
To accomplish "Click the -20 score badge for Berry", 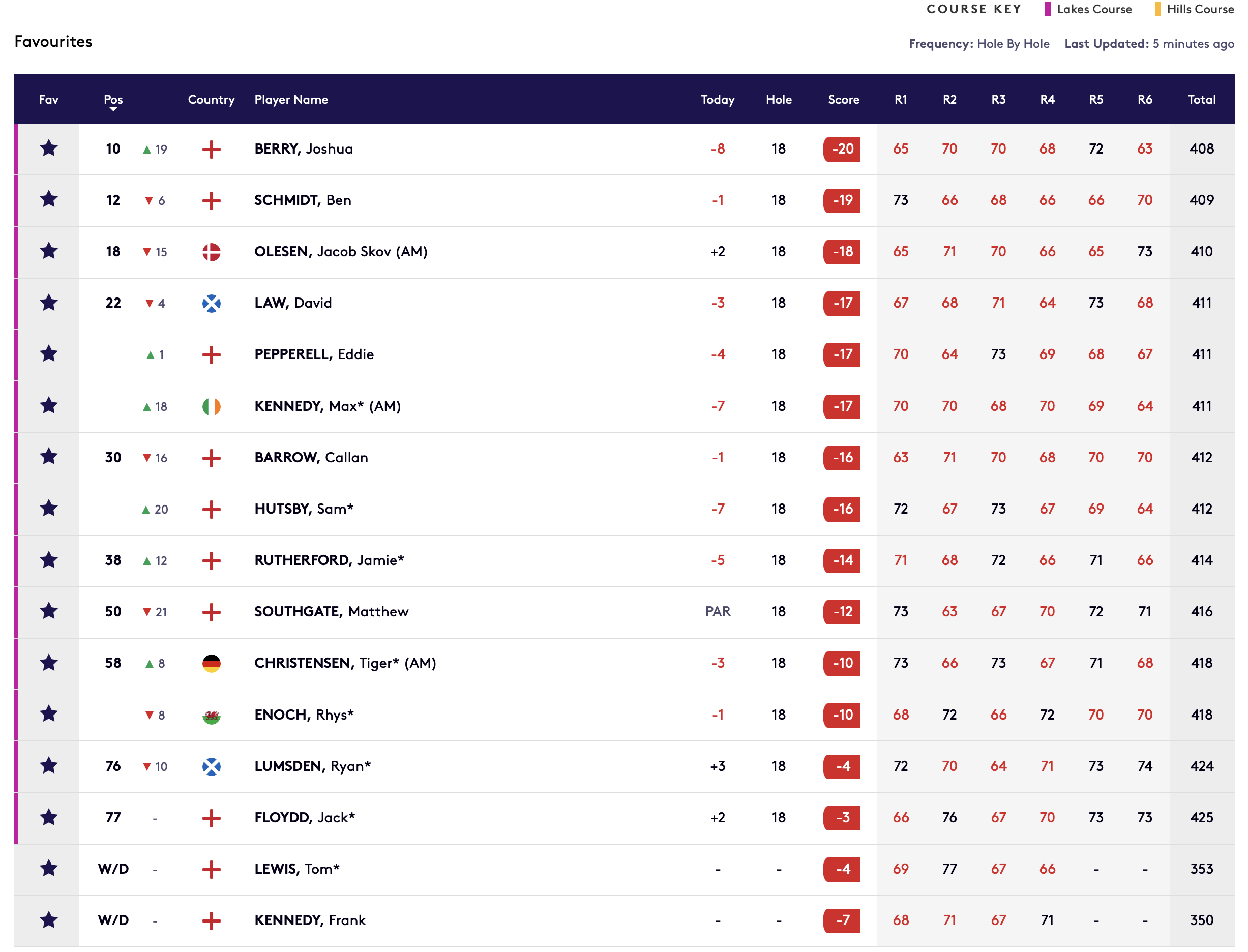I will tap(842, 149).
